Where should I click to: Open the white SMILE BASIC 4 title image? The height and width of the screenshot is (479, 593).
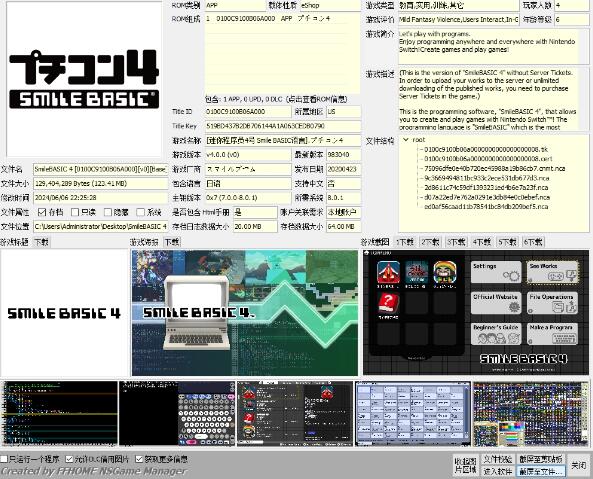click(65, 313)
